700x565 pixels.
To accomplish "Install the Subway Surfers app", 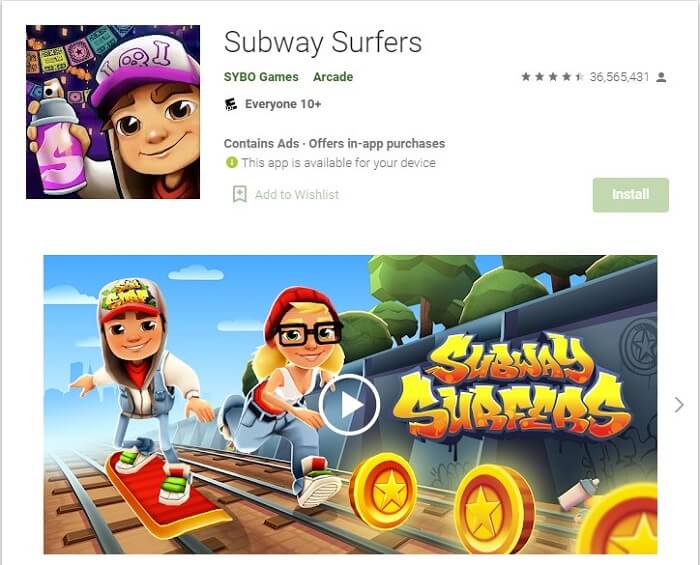I will (x=630, y=195).
